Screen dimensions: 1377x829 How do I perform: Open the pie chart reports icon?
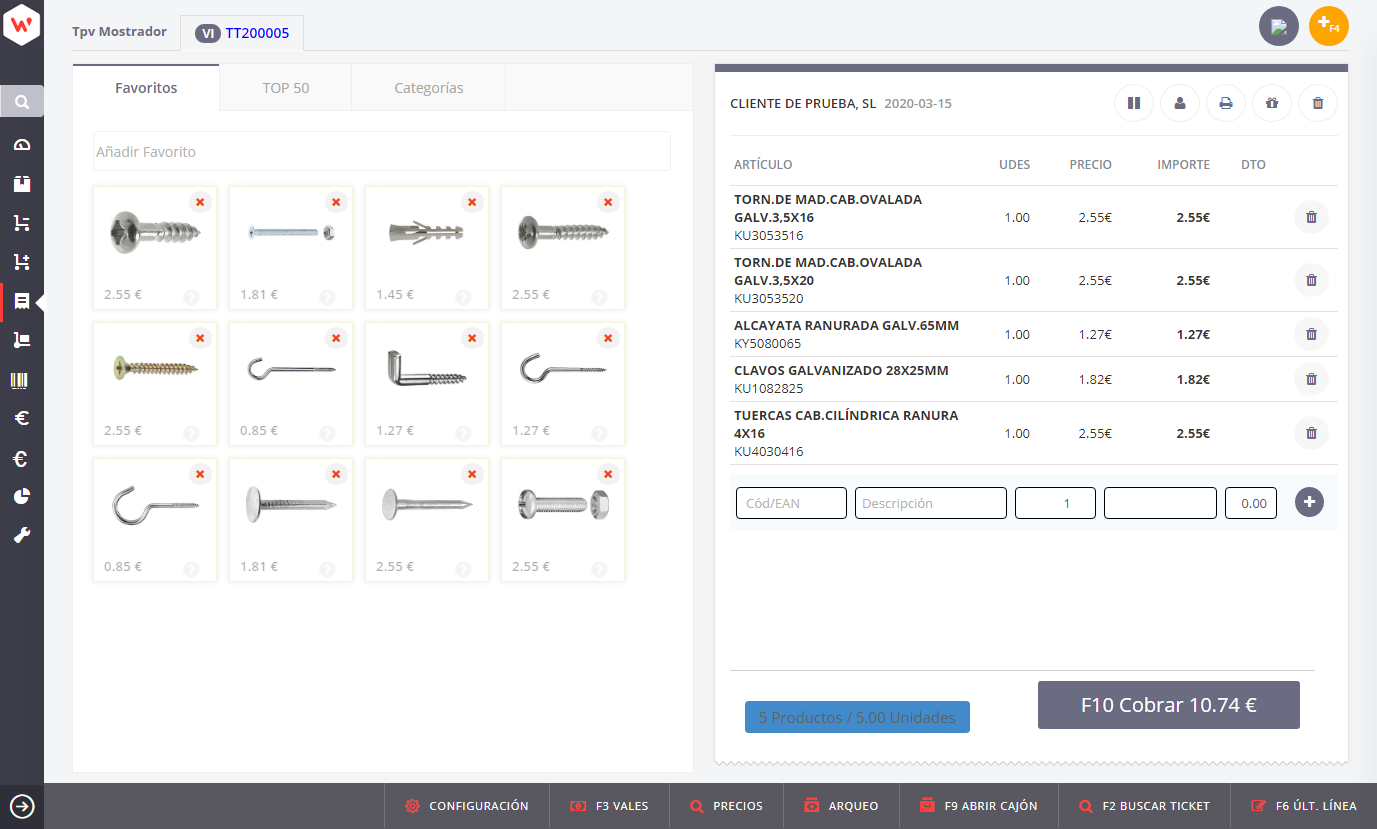(x=22, y=497)
